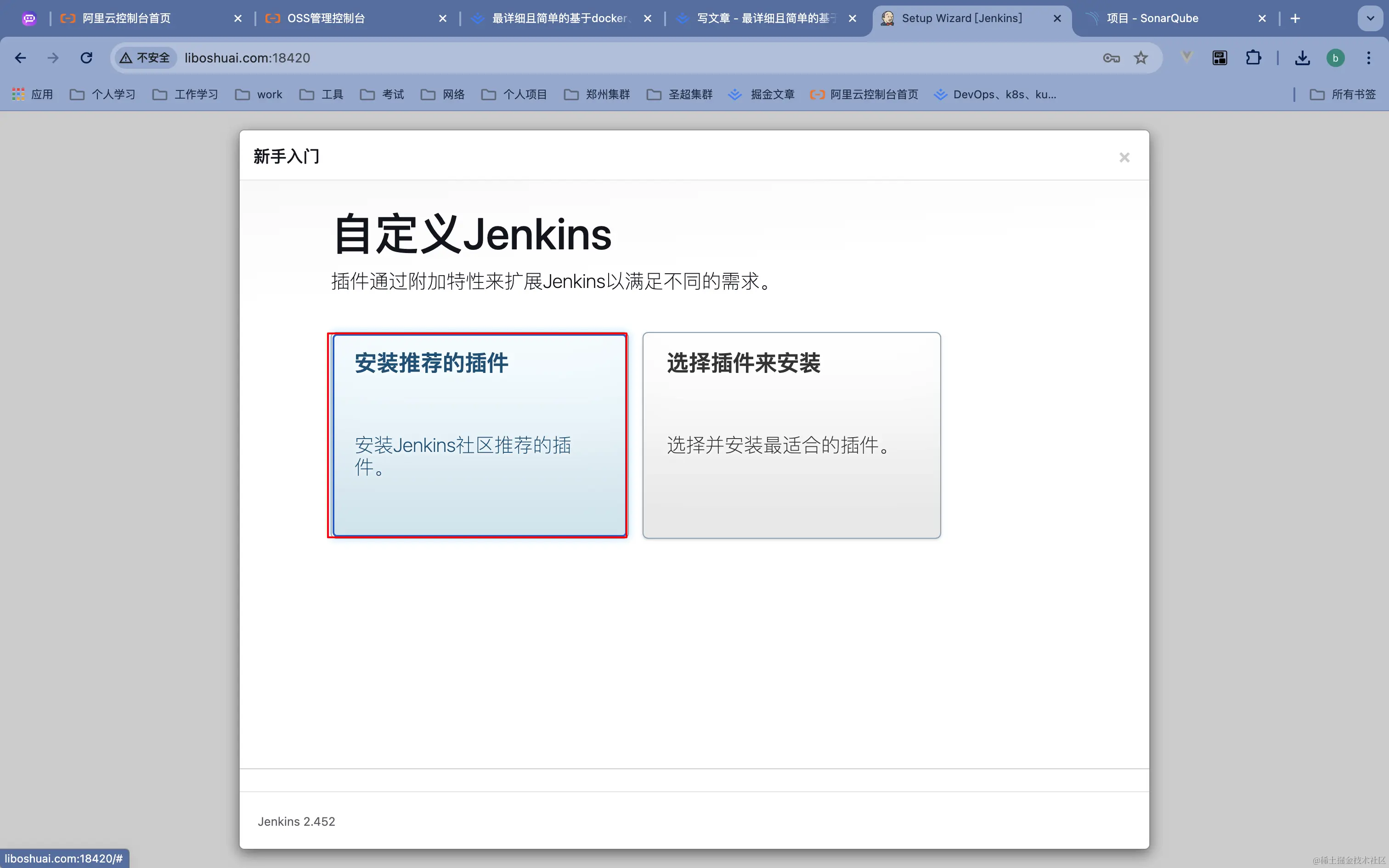Viewport: 1389px width, 868px height.
Task: Choose 安装推荐的插件 option
Action: coord(479,435)
